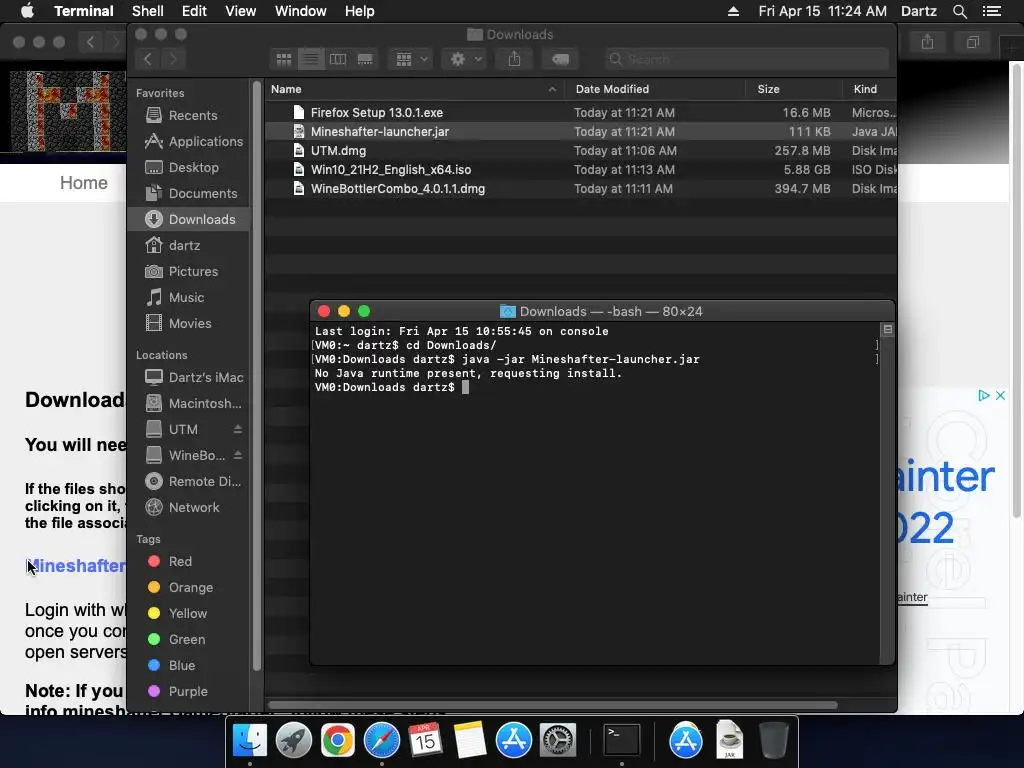This screenshot has width=1024, height=768.
Task: Sort files by Name column header
Action: pyautogui.click(x=414, y=89)
